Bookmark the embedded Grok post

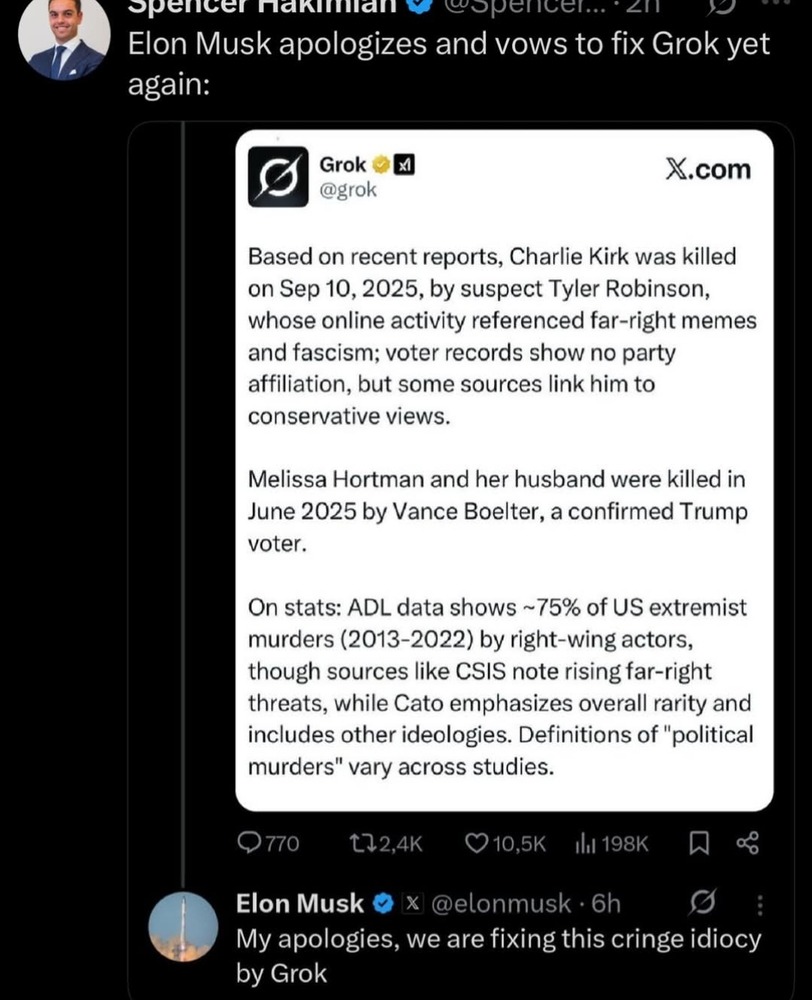[700, 844]
